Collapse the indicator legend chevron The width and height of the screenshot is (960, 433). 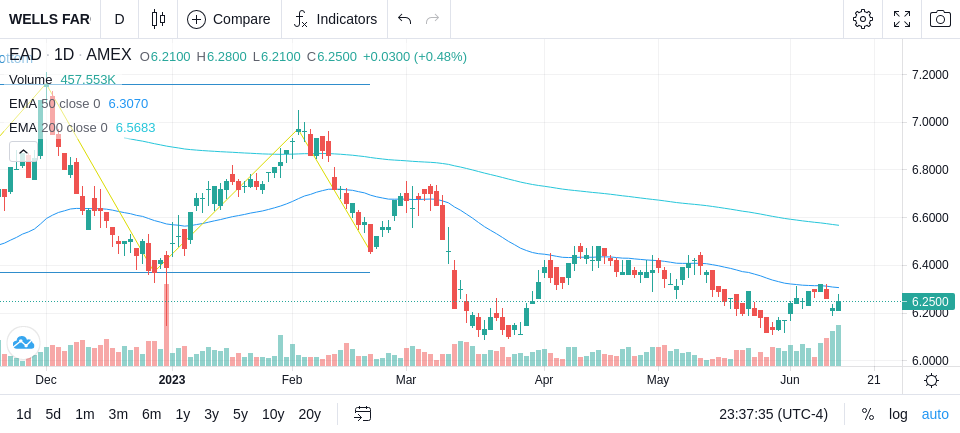pos(23,152)
